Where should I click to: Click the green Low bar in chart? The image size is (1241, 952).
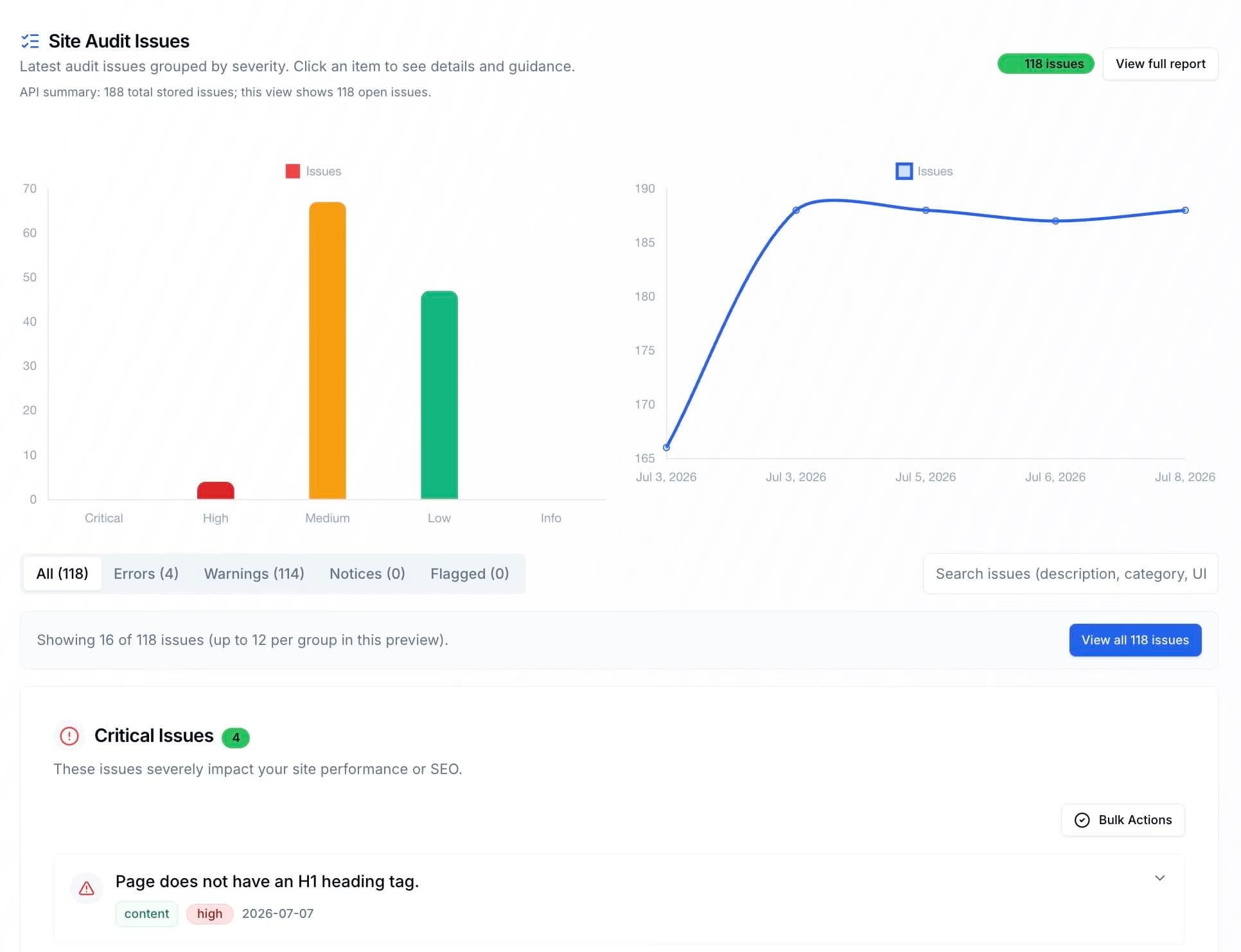[439, 395]
